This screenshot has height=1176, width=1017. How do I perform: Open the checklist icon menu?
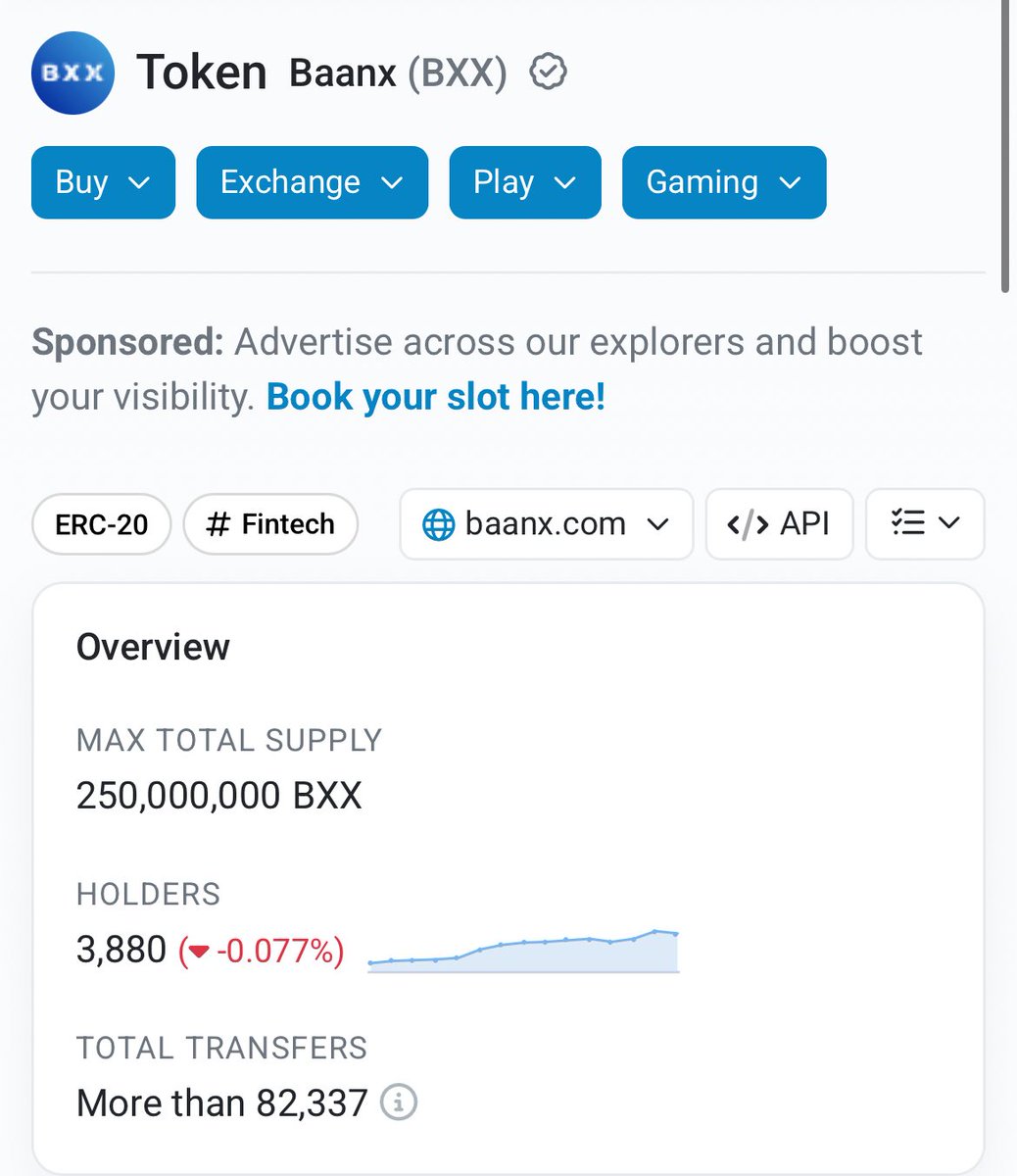(x=925, y=524)
